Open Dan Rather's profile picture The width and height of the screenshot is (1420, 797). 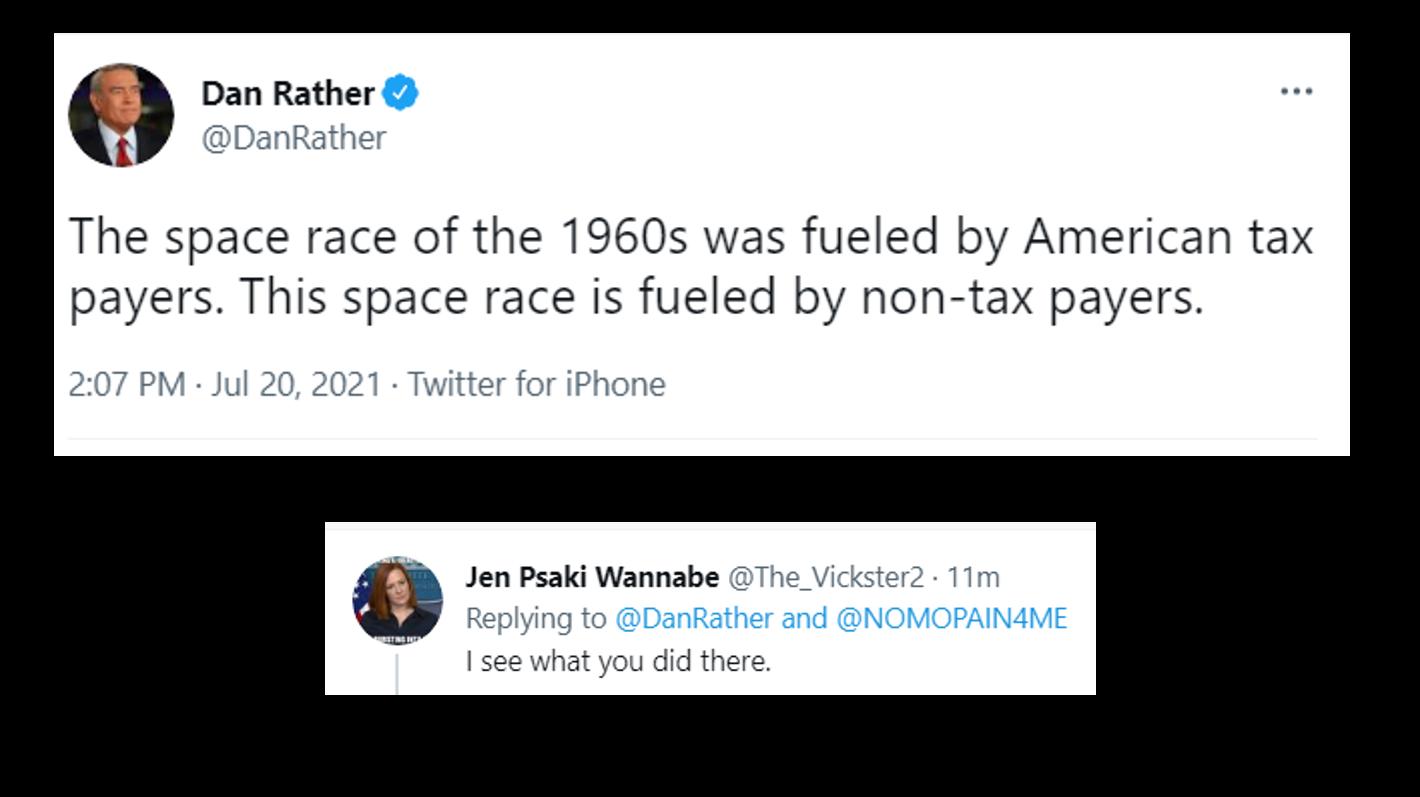coord(120,112)
